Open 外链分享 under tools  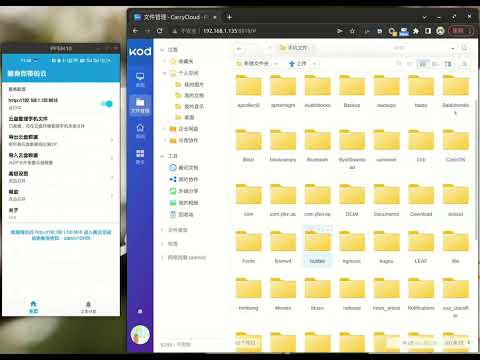pyautogui.click(x=184, y=191)
